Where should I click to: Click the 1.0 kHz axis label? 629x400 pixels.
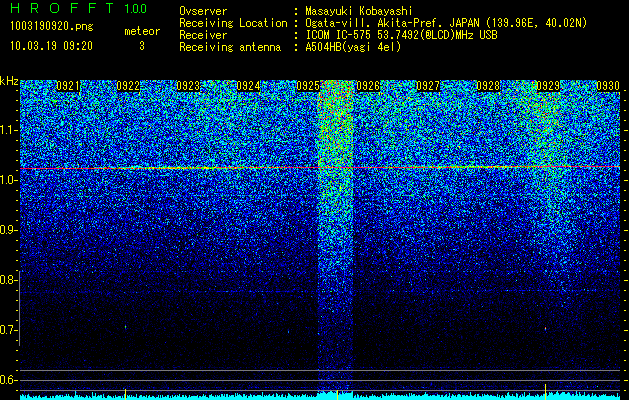pyautogui.click(x=8, y=181)
